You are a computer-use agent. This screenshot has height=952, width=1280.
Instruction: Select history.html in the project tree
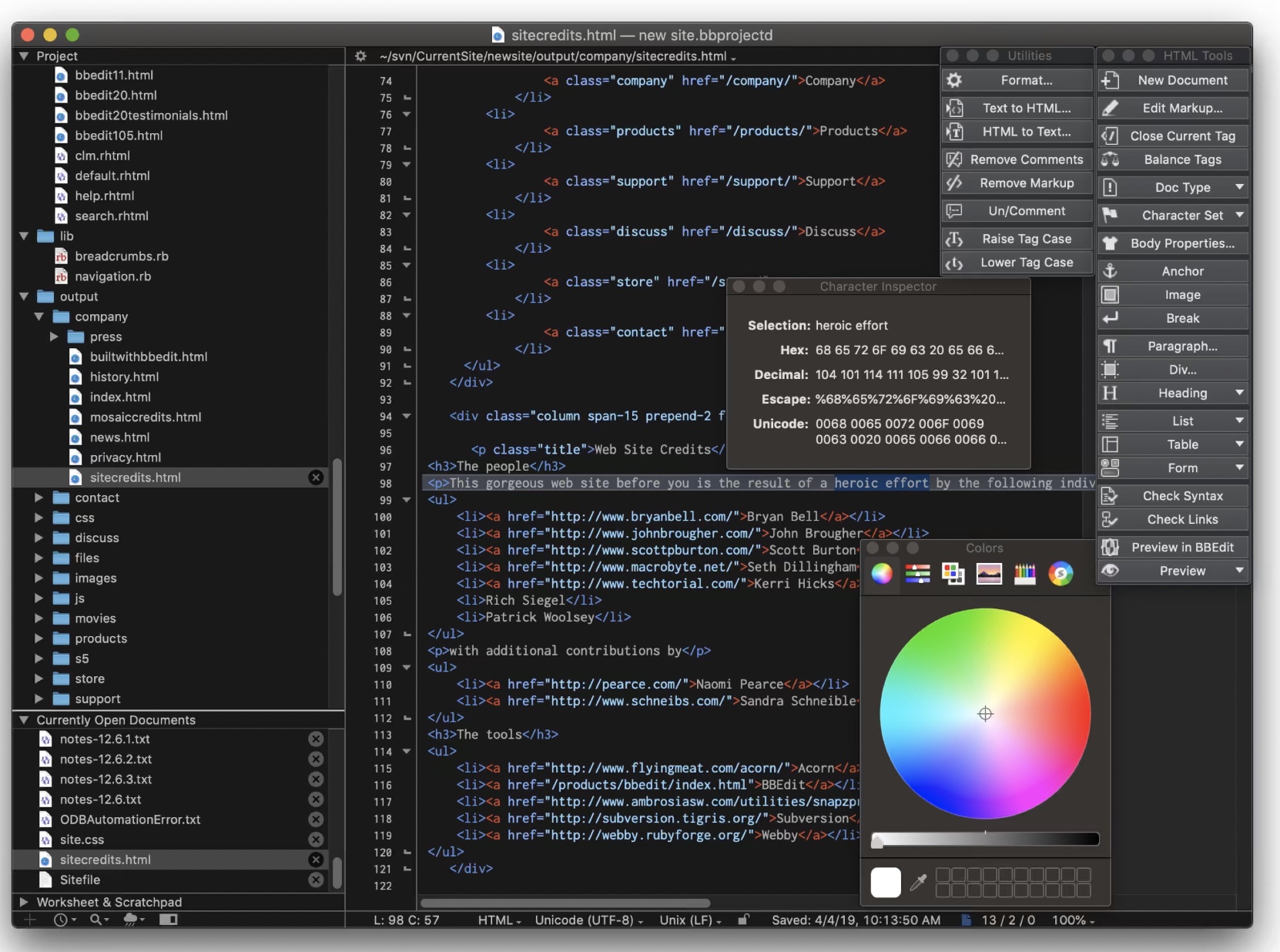[124, 377]
